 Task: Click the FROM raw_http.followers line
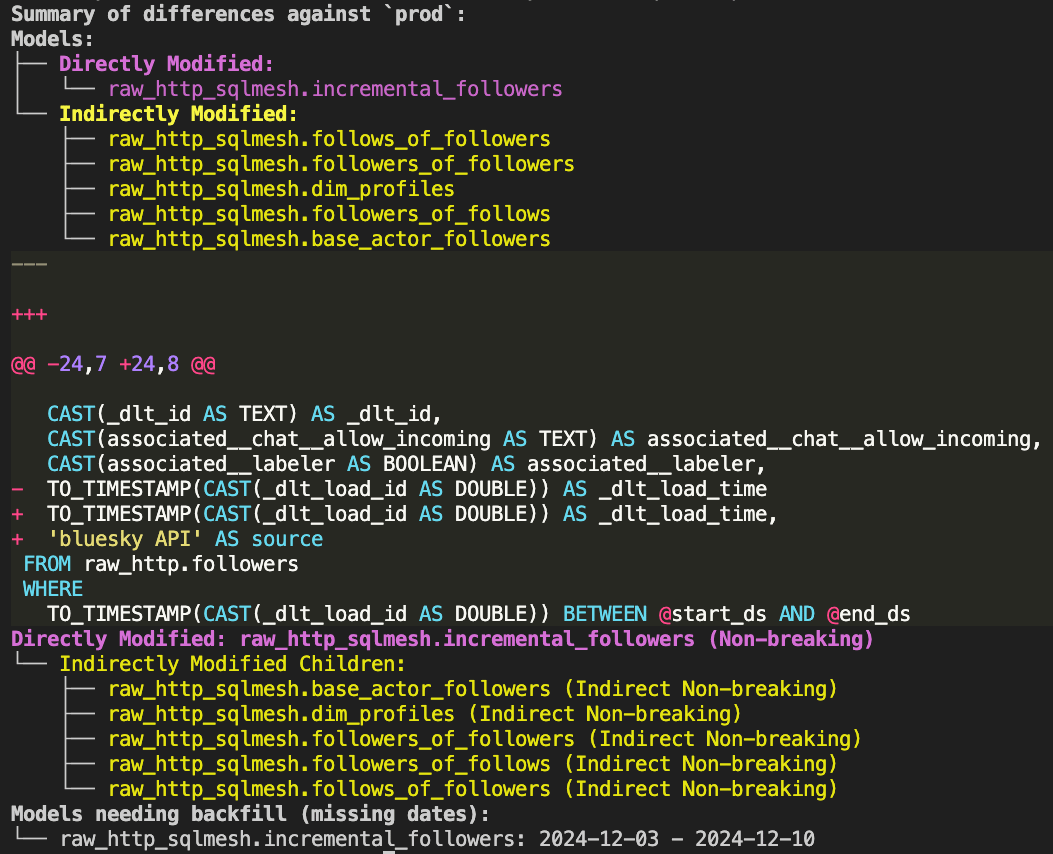coord(161,564)
